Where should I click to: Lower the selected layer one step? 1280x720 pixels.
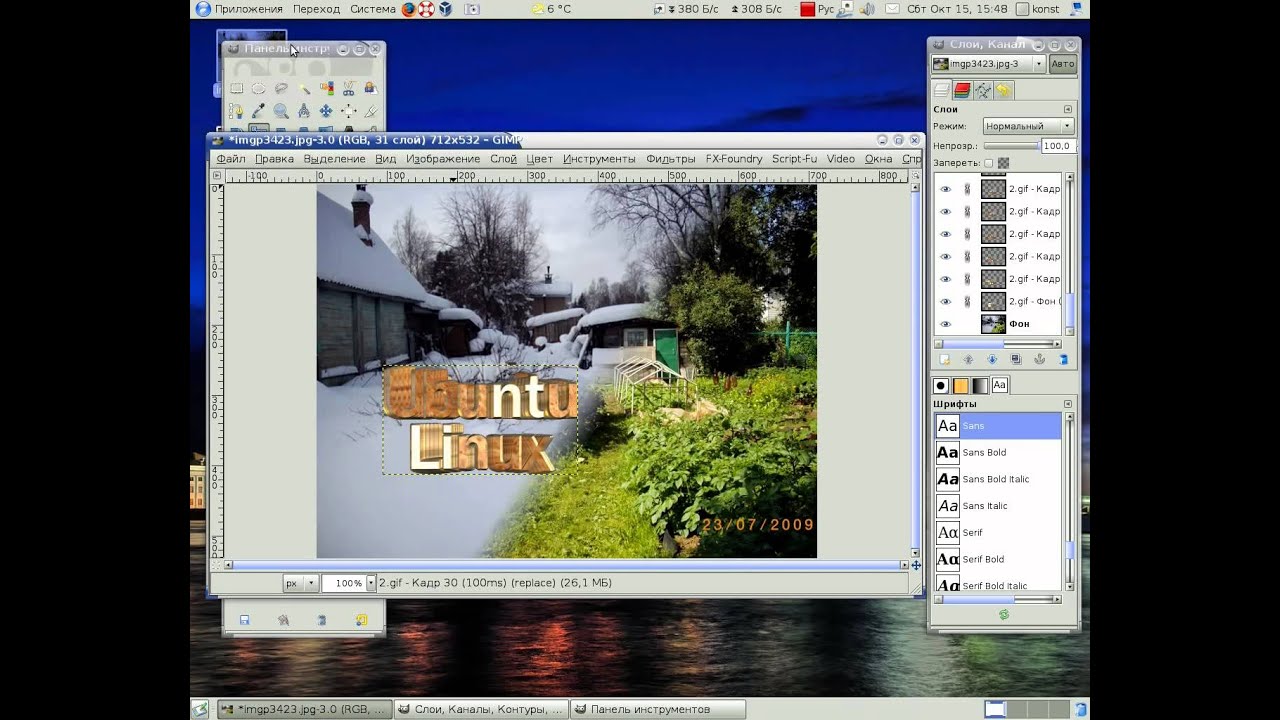[x=992, y=359]
